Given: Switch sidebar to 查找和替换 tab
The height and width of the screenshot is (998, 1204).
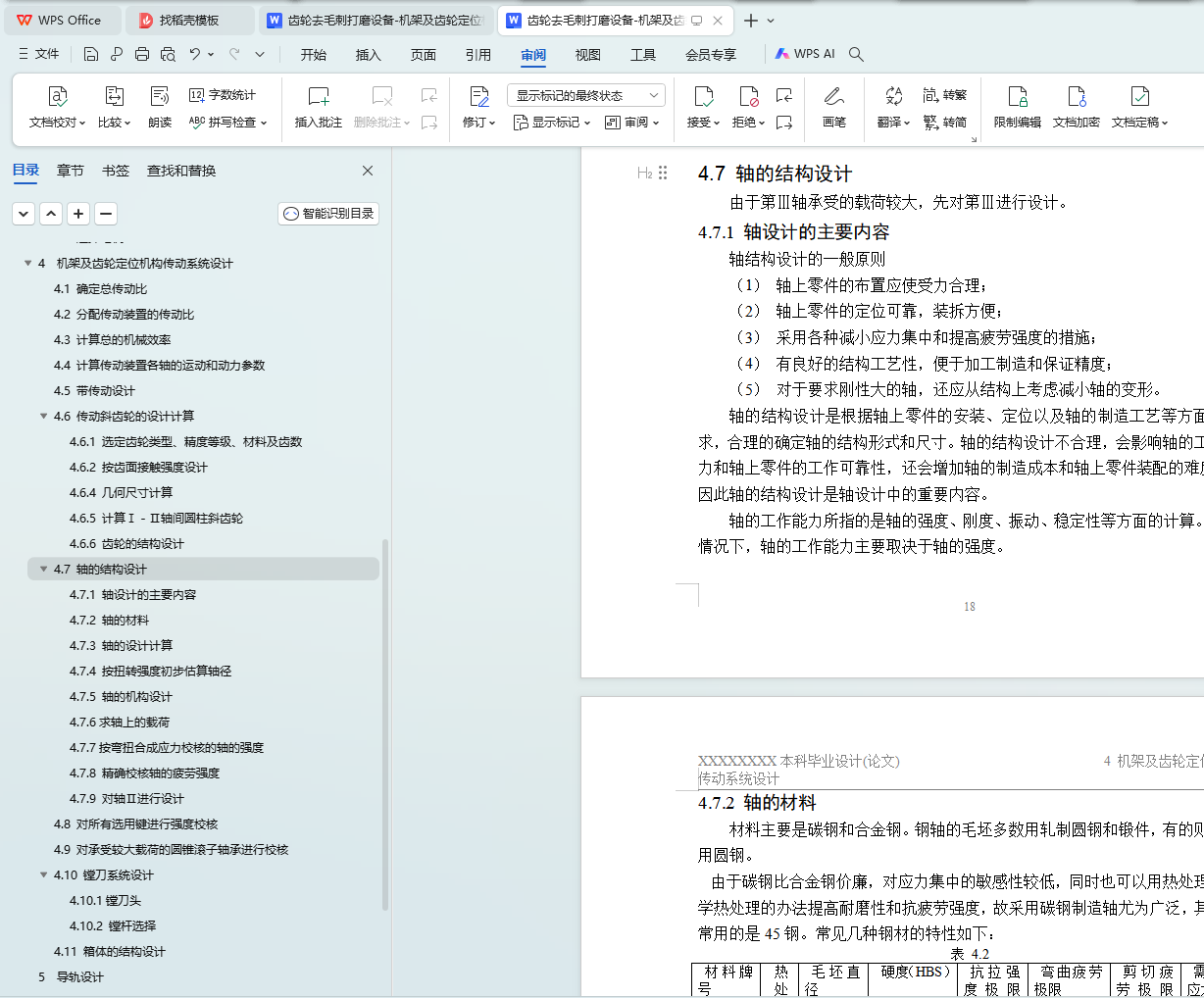Looking at the screenshot, I should (181, 171).
